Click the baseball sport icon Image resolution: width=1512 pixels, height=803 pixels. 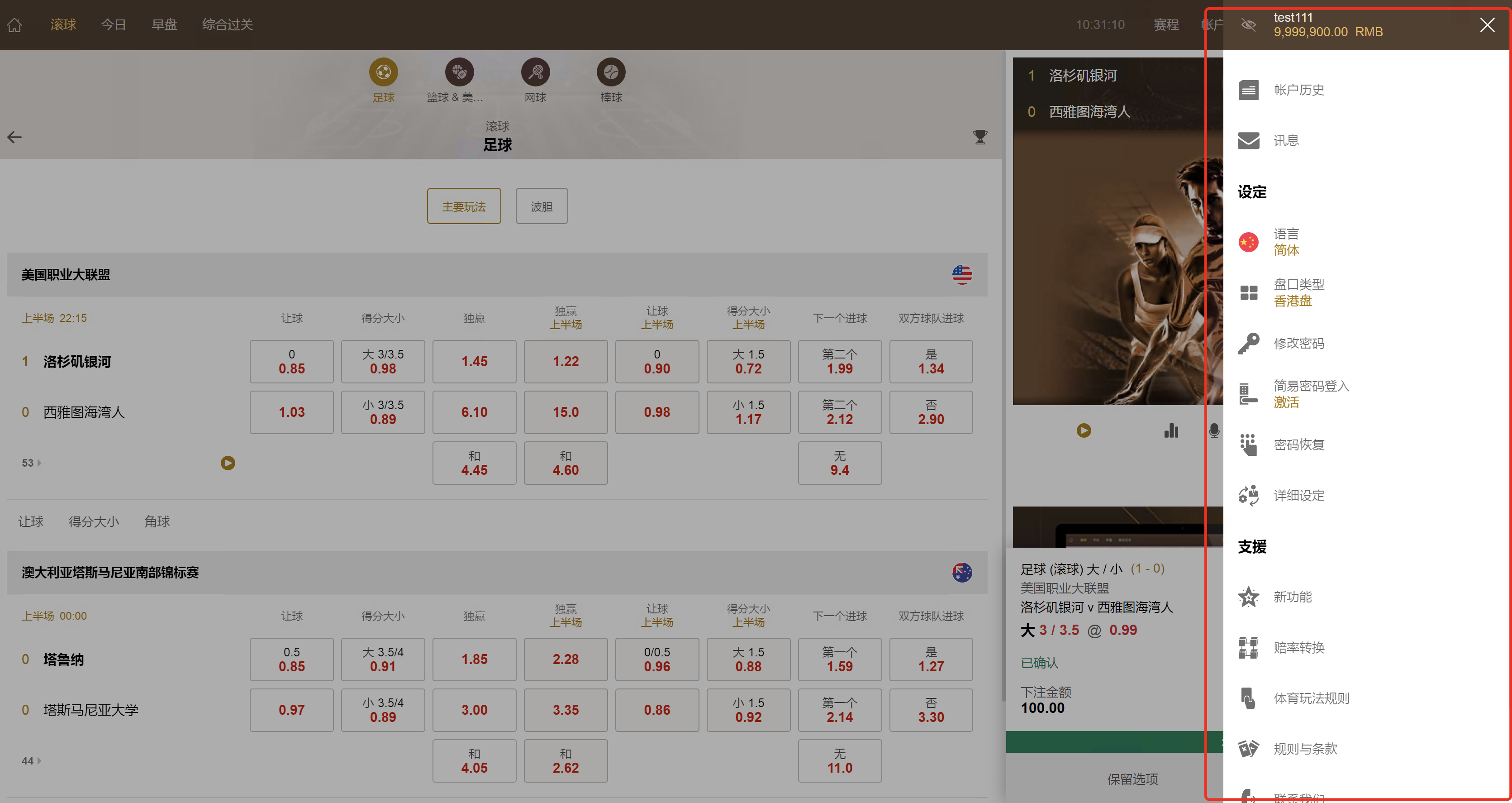[x=610, y=72]
